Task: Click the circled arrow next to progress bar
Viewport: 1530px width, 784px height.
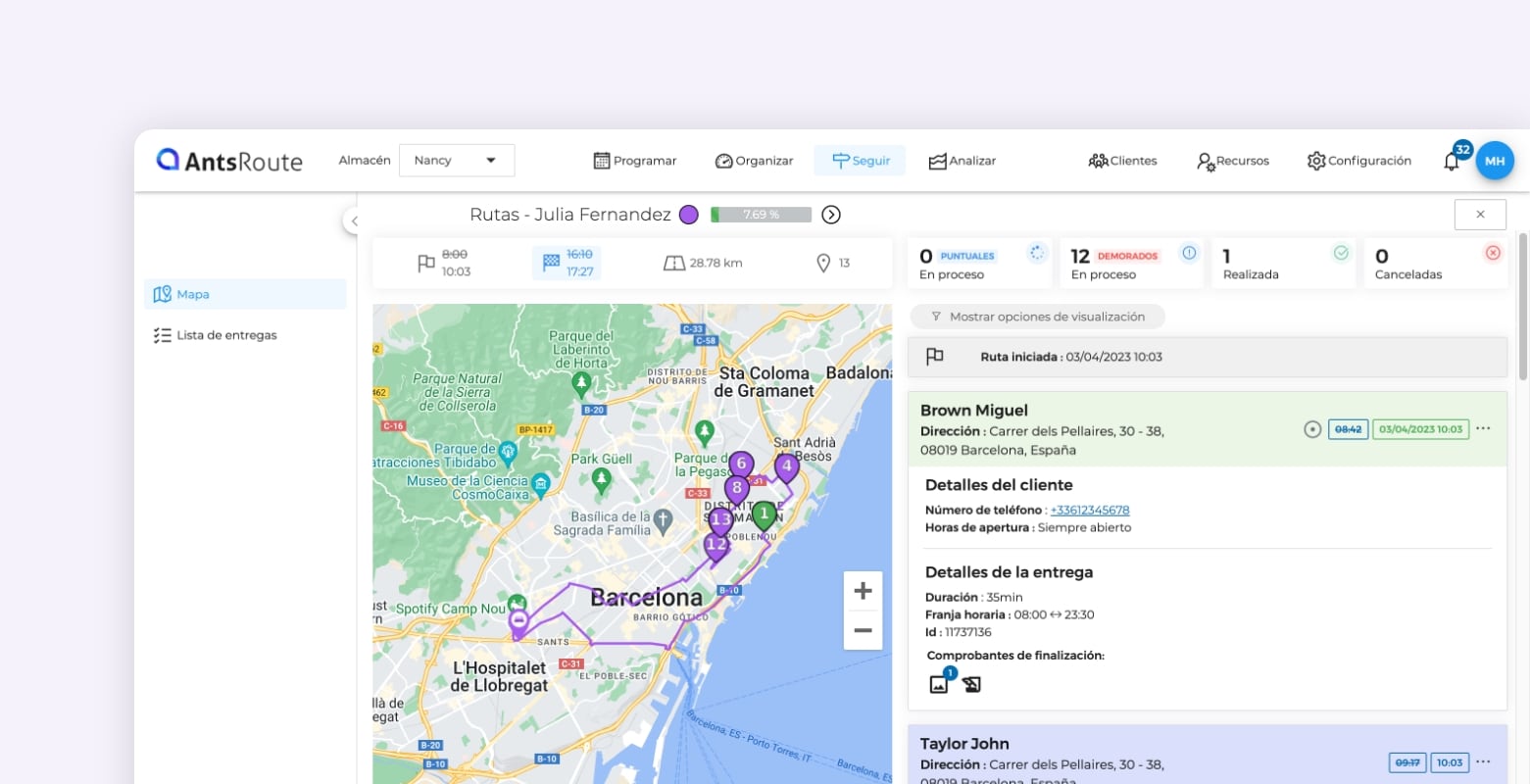Action: click(x=831, y=215)
